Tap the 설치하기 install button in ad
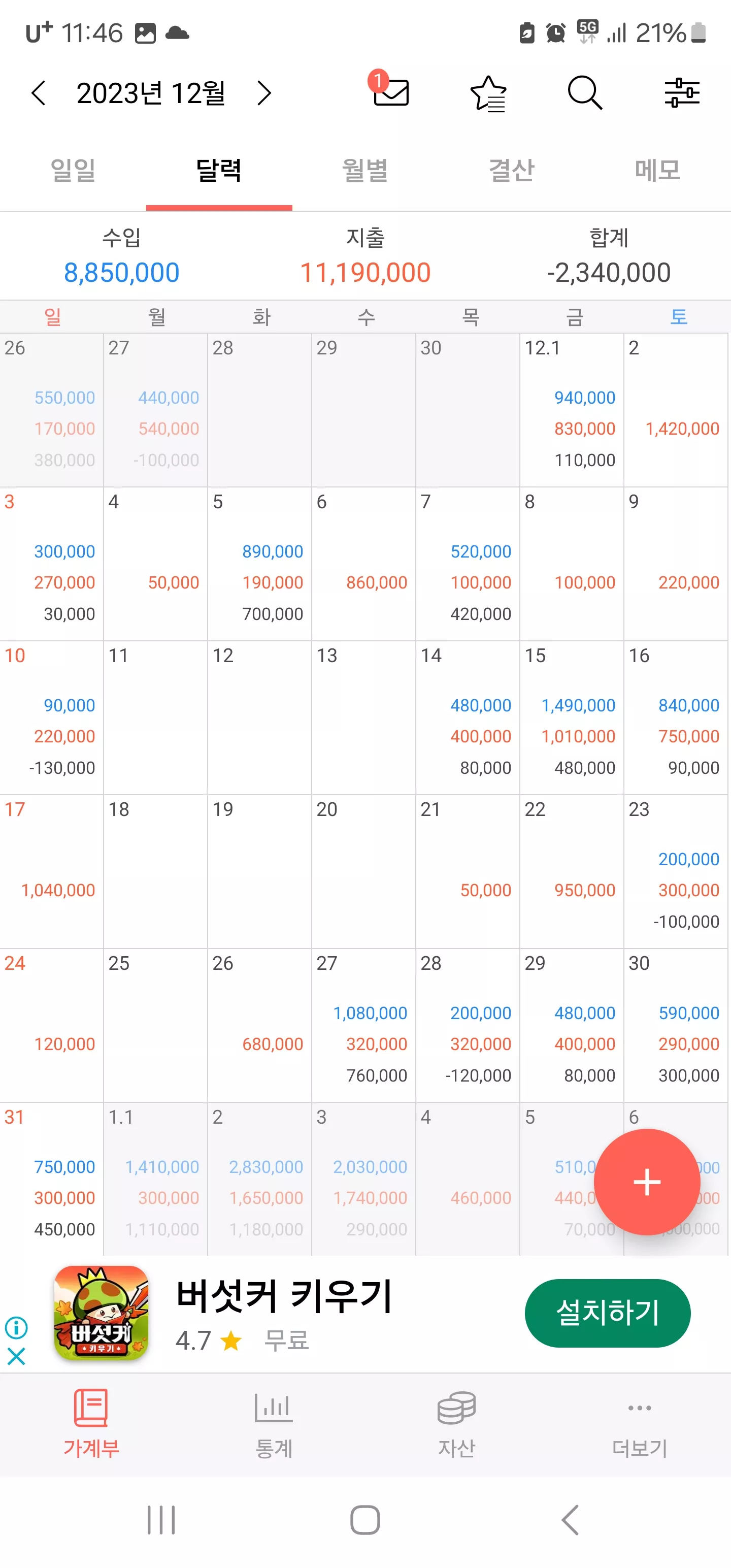The width and height of the screenshot is (731, 1568). (608, 1313)
